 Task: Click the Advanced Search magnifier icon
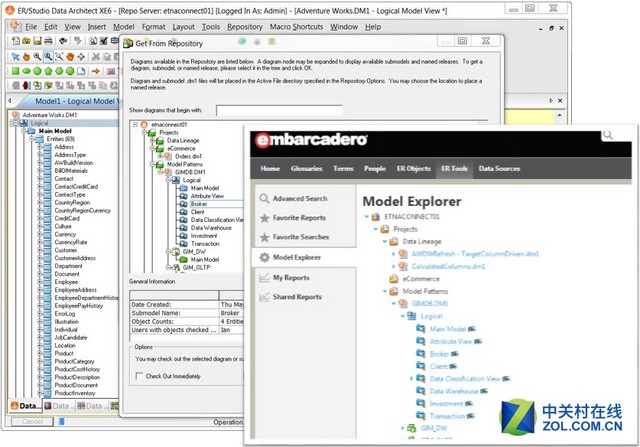pos(264,198)
